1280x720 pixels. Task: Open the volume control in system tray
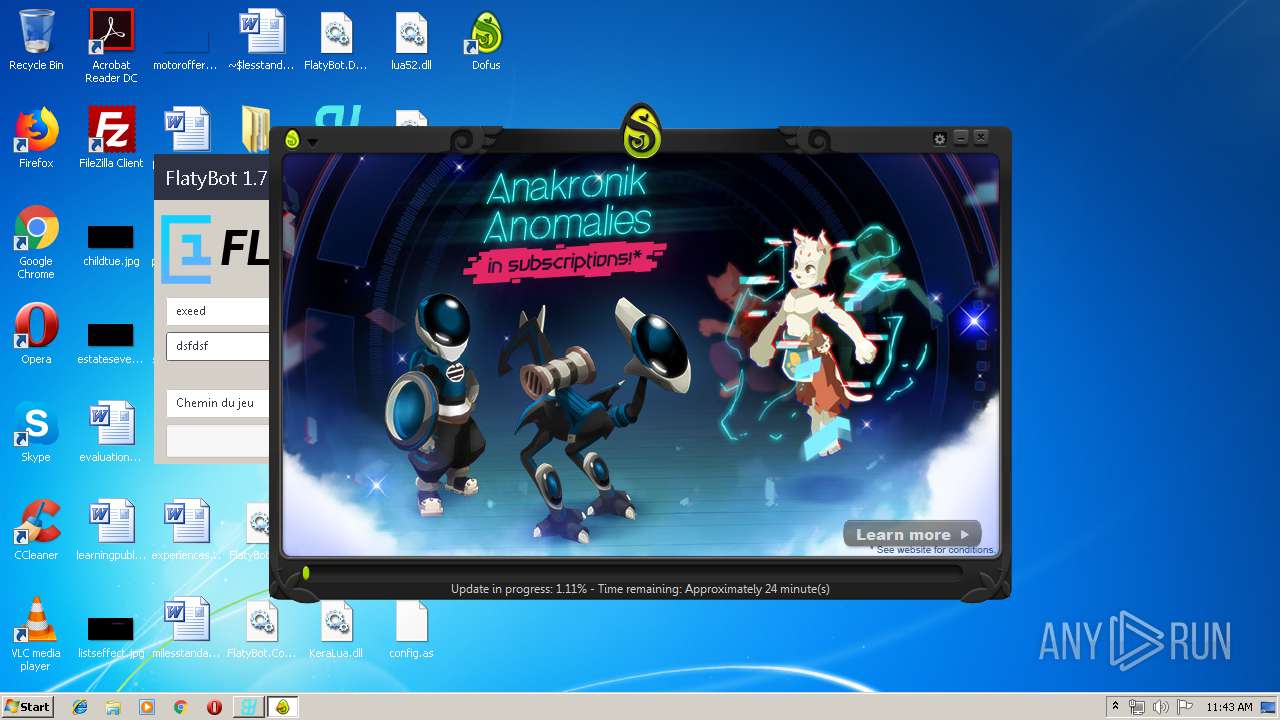click(1161, 707)
